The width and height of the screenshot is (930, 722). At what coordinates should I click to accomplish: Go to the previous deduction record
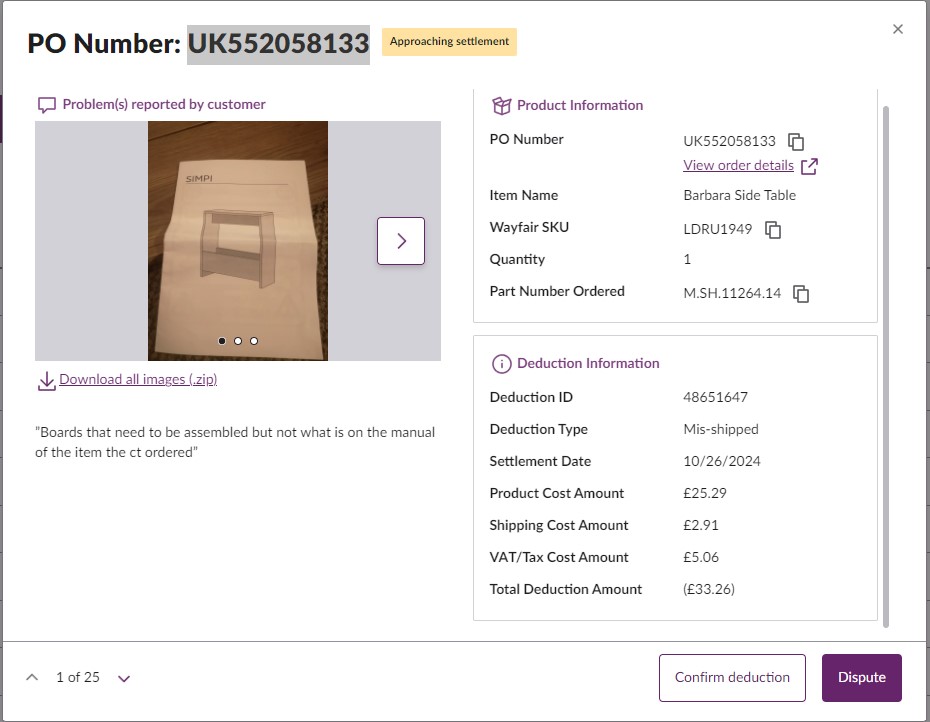(32, 678)
